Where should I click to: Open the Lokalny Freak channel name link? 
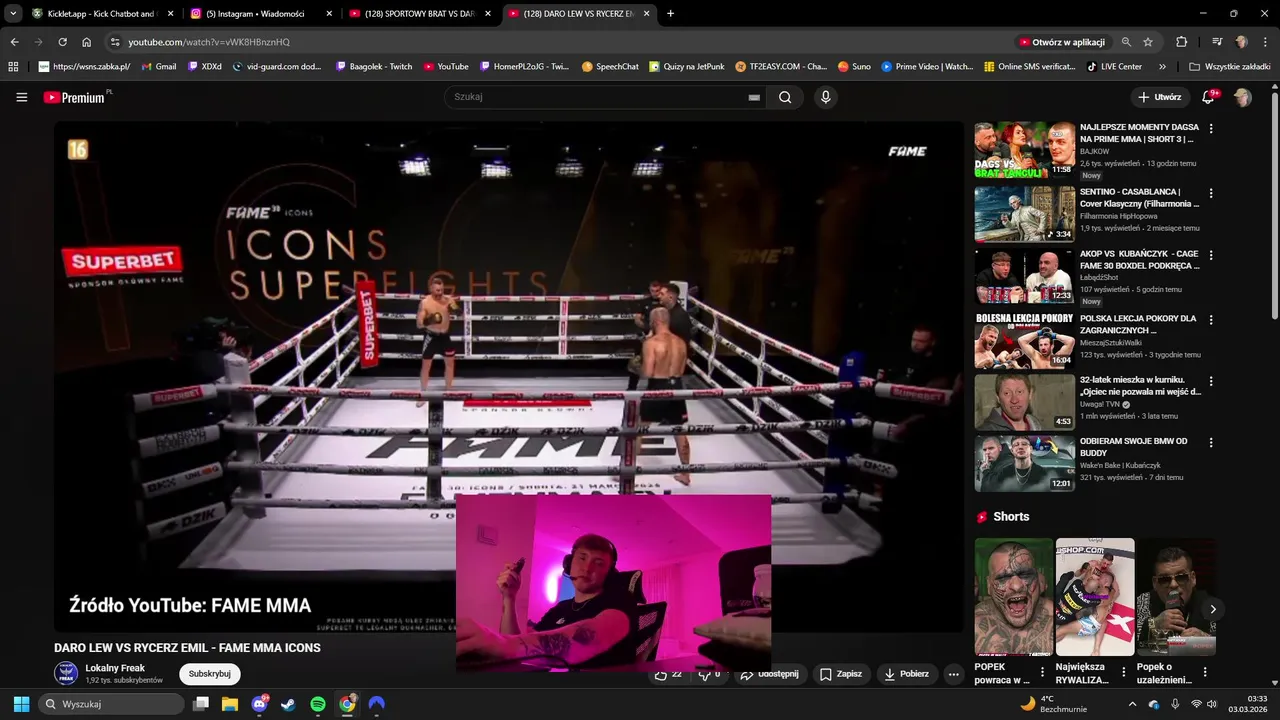(x=115, y=668)
